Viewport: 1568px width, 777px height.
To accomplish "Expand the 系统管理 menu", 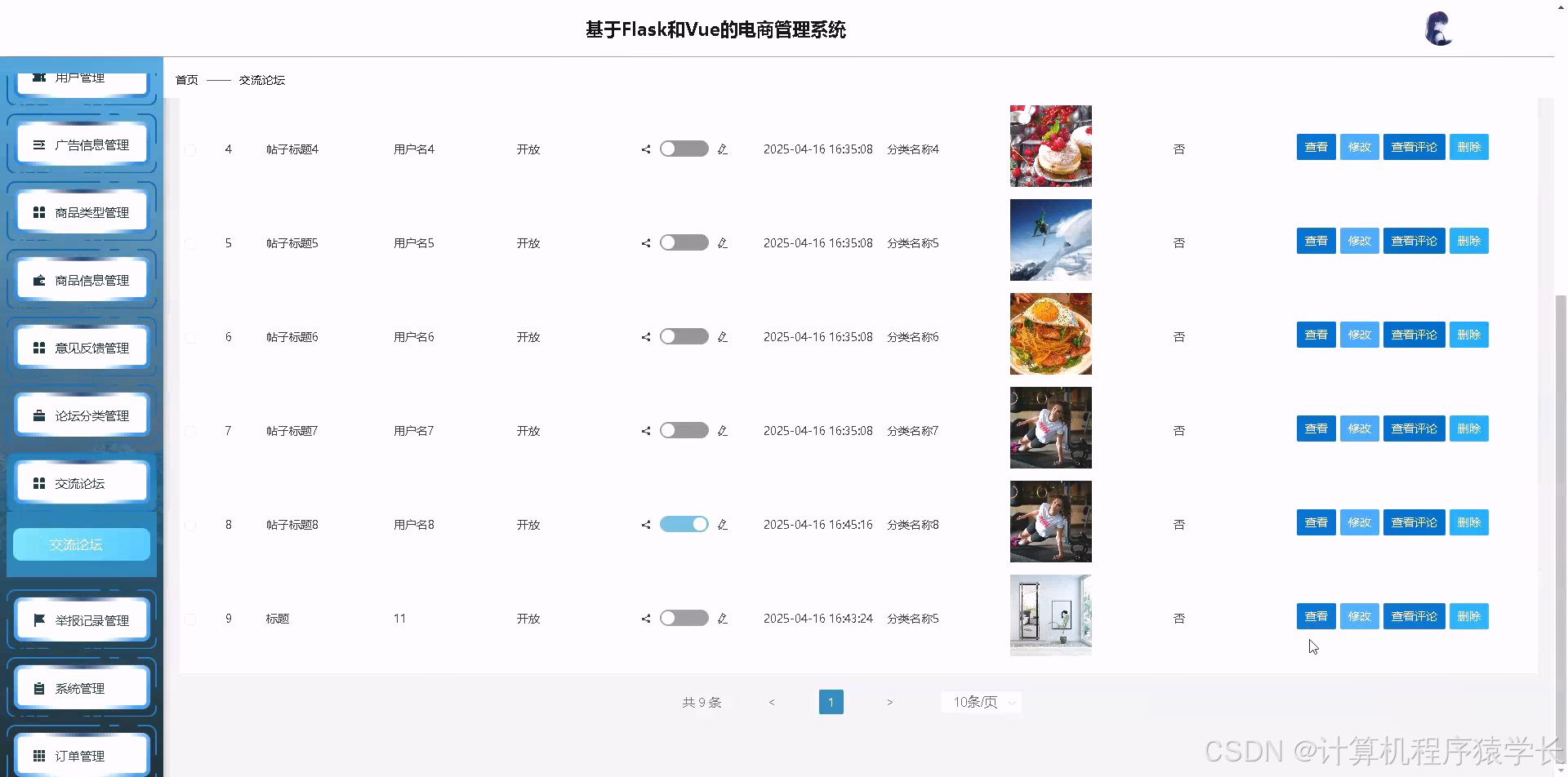I will click(82, 688).
